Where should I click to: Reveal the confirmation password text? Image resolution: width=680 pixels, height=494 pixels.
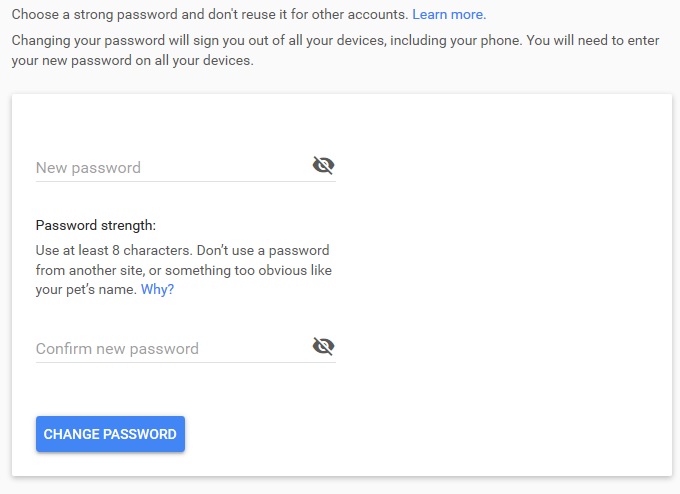tap(323, 347)
